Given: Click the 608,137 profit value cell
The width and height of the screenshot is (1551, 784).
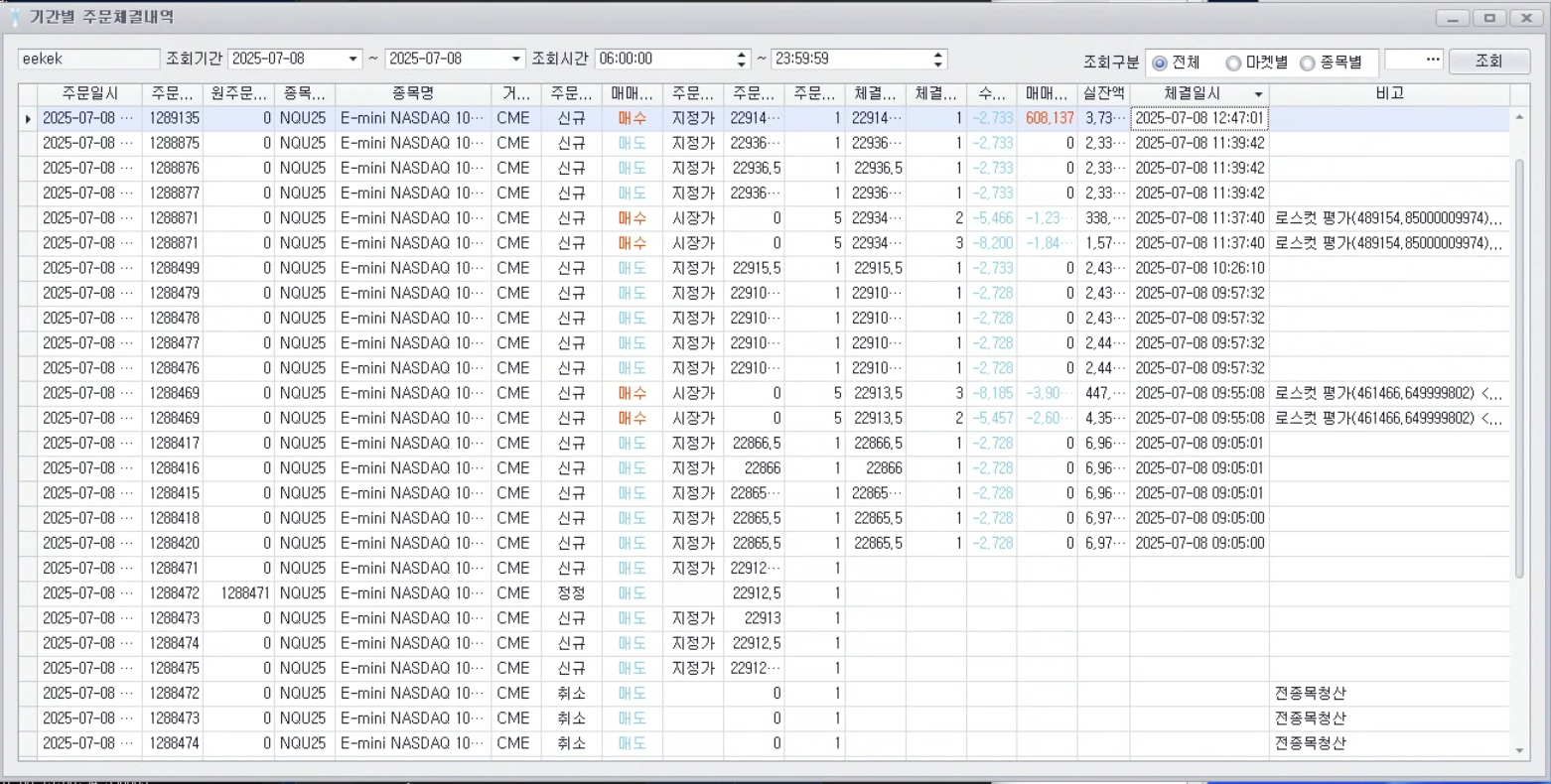Looking at the screenshot, I should pos(1047,118).
